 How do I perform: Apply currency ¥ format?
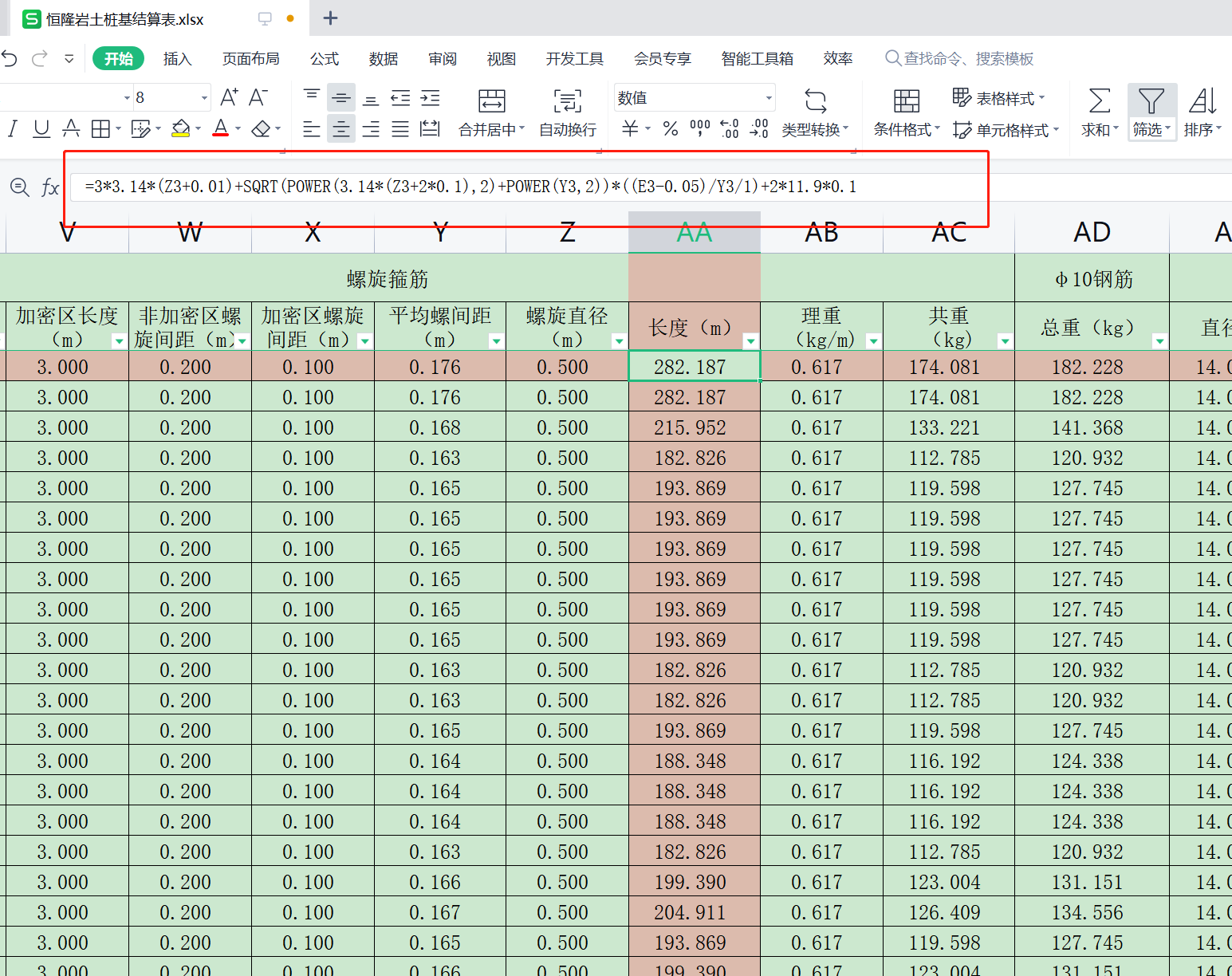click(x=630, y=128)
